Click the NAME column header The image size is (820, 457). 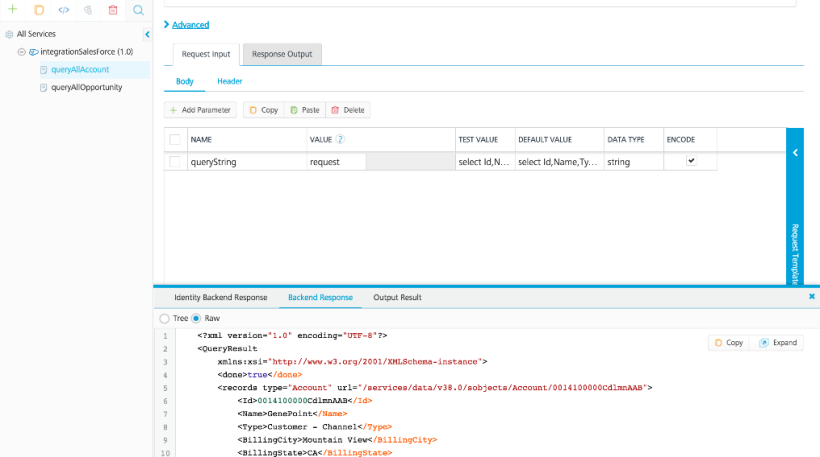point(201,140)
